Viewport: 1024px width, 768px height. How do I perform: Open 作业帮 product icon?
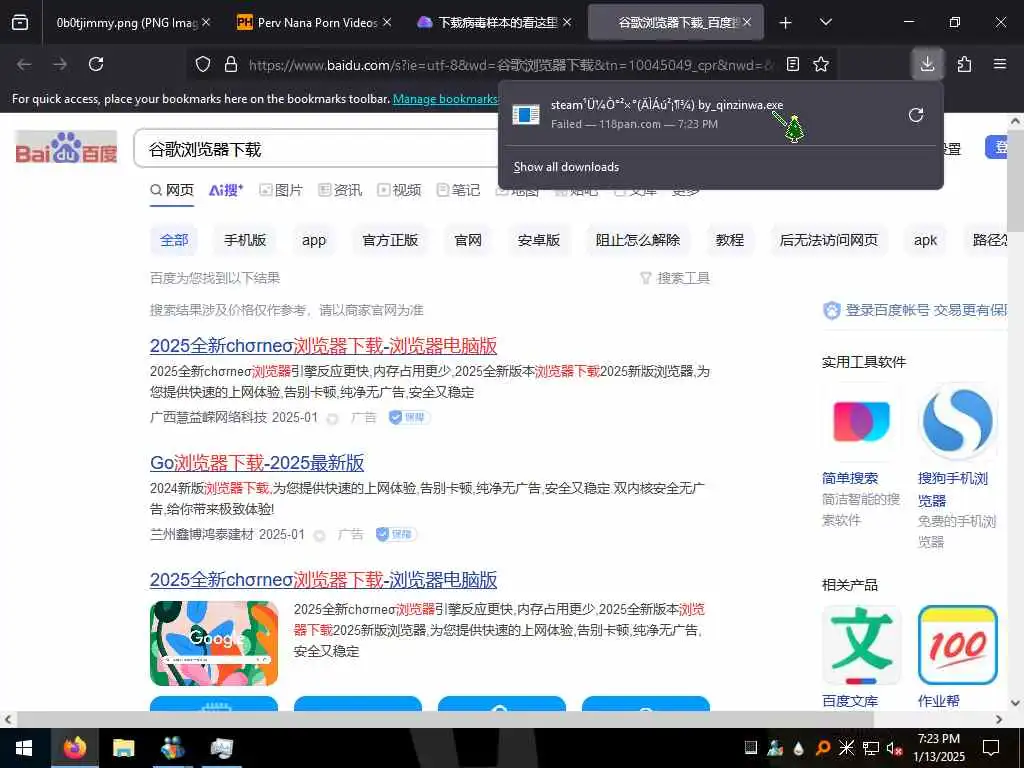click(957, 645)
